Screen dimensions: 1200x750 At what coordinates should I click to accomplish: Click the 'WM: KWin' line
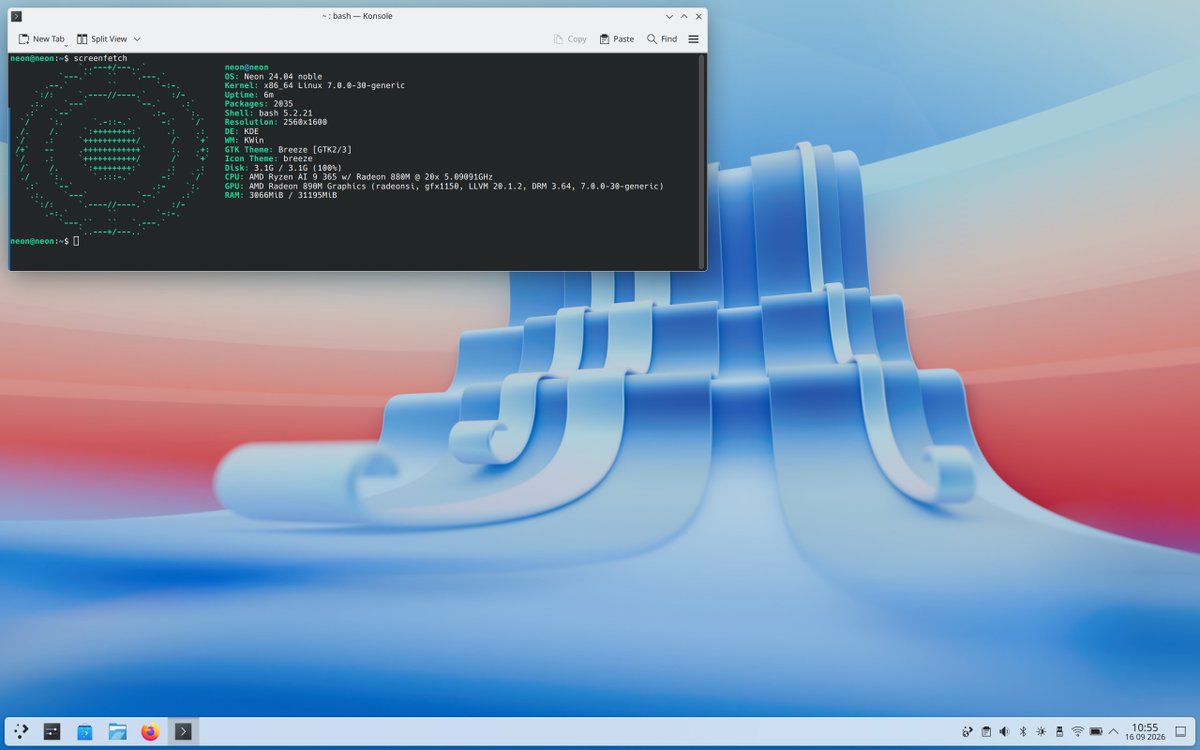(244, 140)
